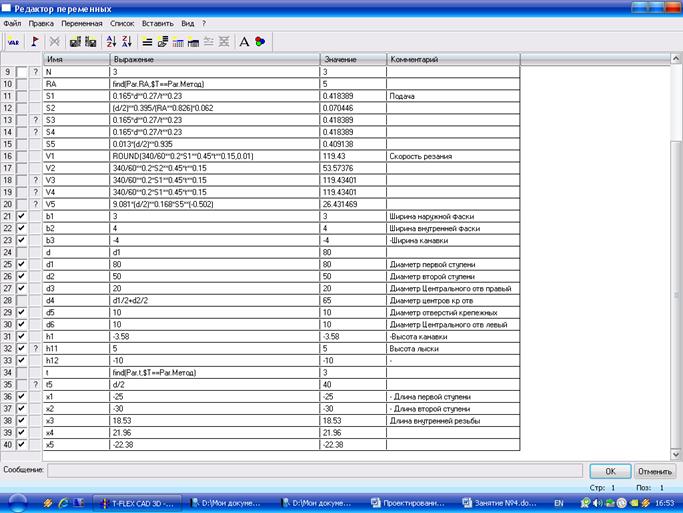Screen dimensions: 683x513
Task: Click the font letter A icon
Action: coord(244,42)
